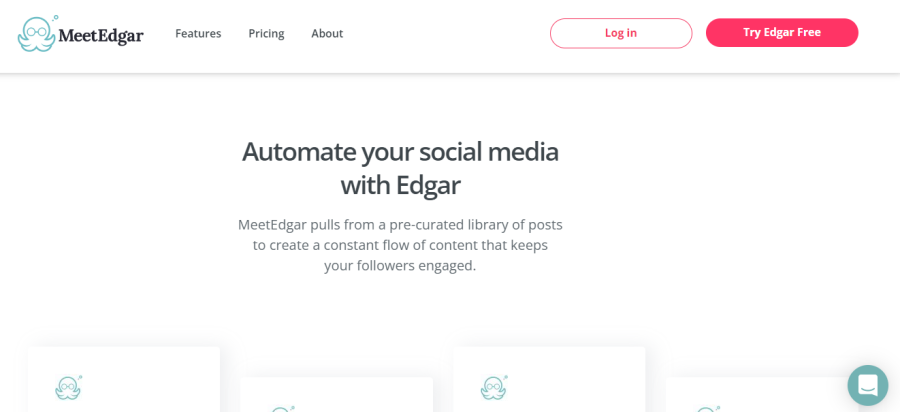Click the partially visible fourth card octopus icon

point(707,408)
